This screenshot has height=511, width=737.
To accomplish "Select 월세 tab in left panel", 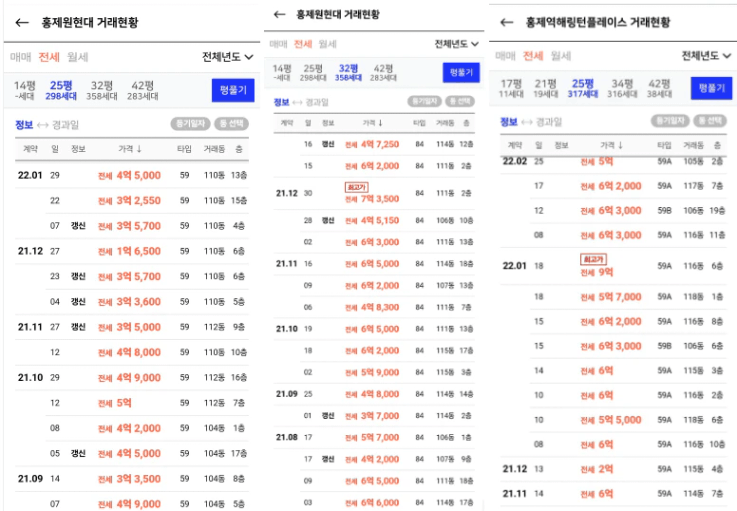I will click(x=78, y=57).
